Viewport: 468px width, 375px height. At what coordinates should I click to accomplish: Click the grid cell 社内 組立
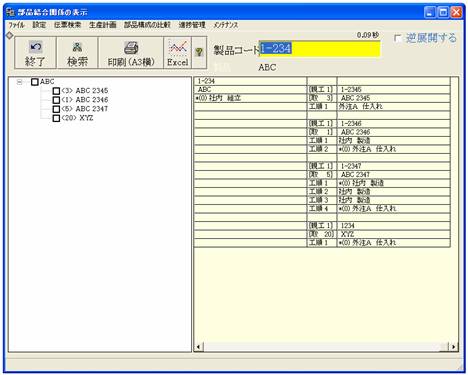[x=250, y=98]
